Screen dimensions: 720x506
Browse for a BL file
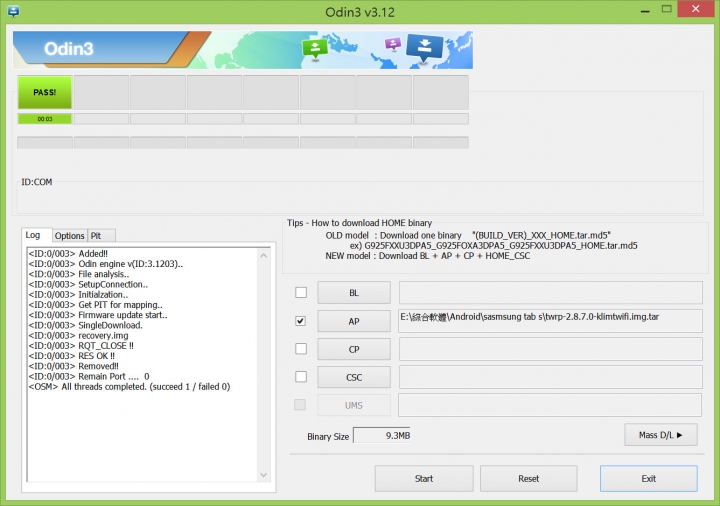(x=354, y=292)
